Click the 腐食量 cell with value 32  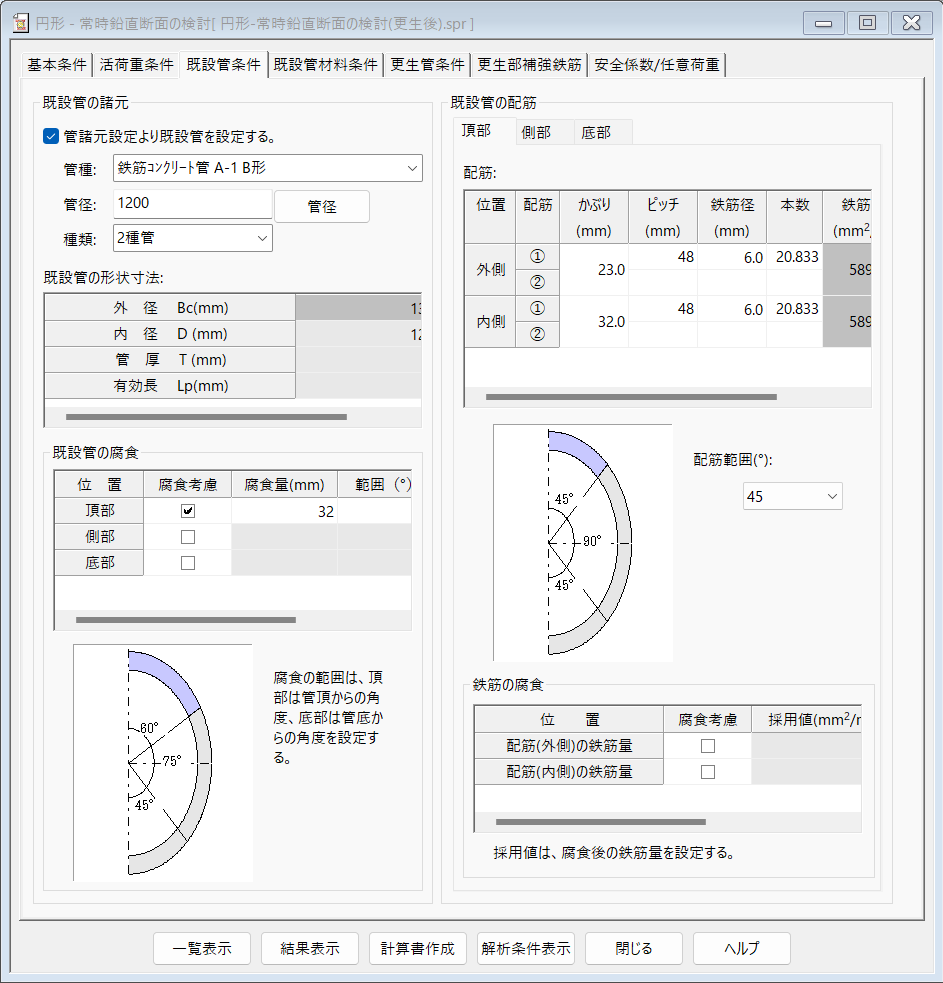pyautogui.click(x=284, y=511)
